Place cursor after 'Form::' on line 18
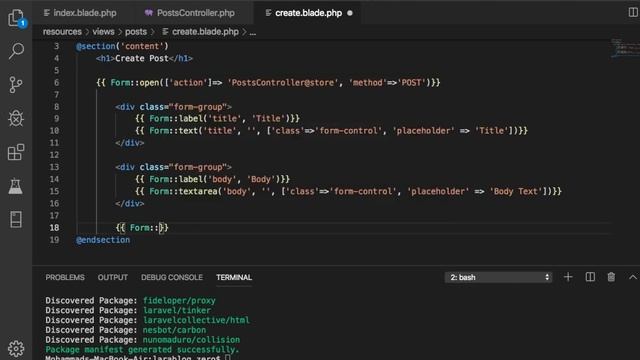The width and height of the screenshot is (640, 360). 158,228
